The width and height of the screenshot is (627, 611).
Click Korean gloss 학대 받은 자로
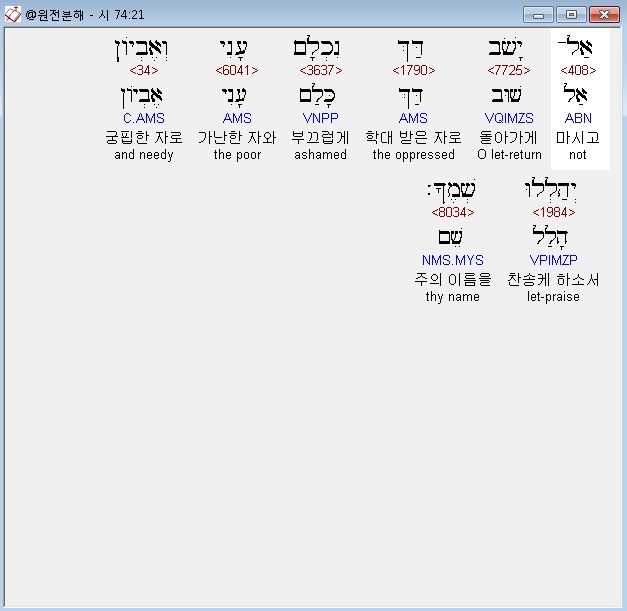point(413,138)
